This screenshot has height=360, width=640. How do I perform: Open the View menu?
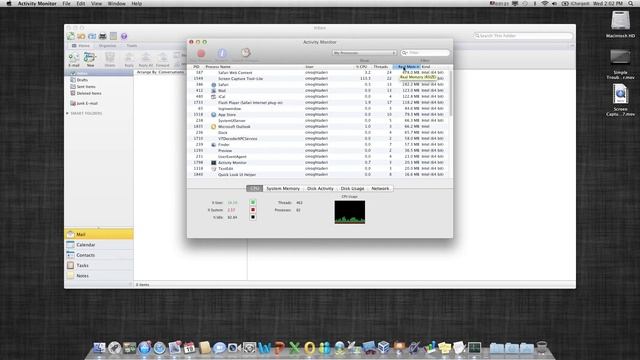(96, 4)
